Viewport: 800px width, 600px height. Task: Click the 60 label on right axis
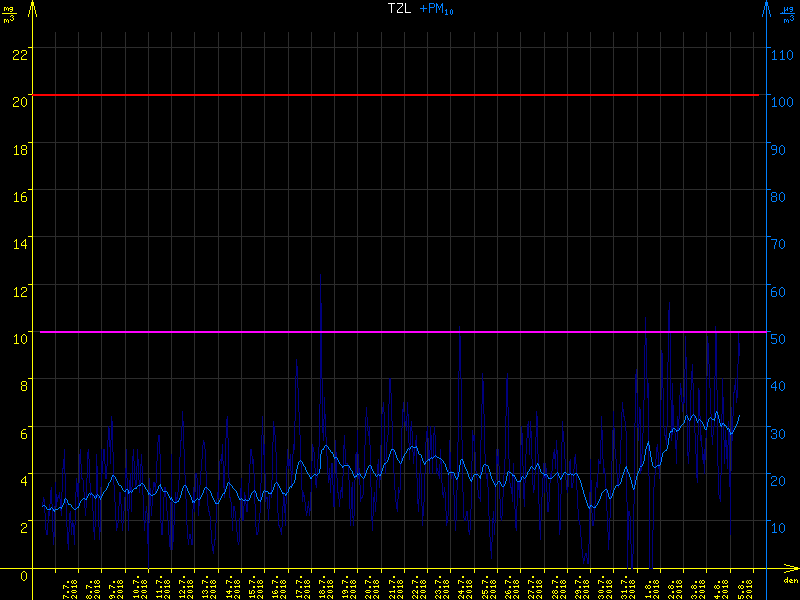tap(779, 291)
